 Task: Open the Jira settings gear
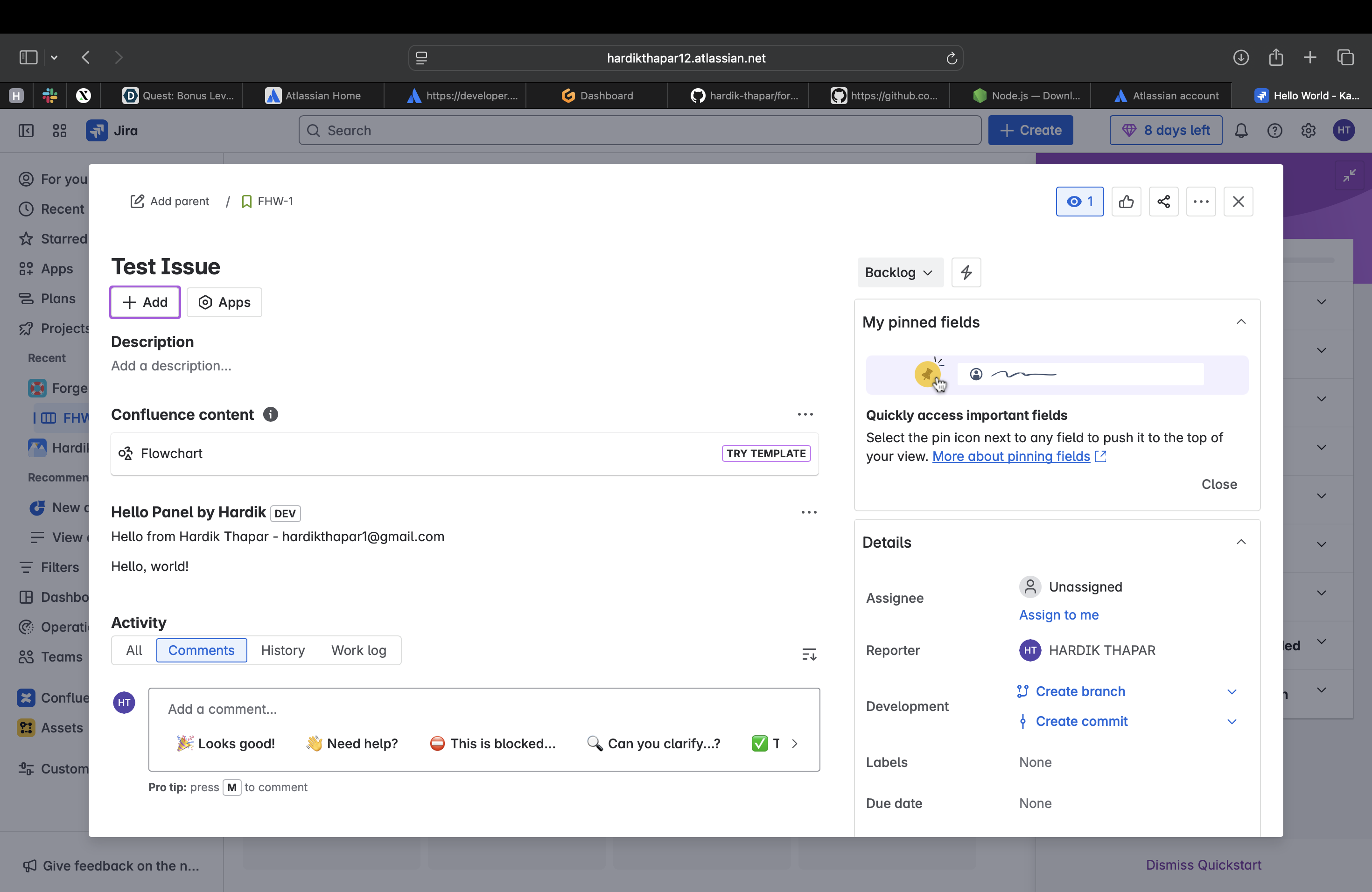pos(1308,131)
